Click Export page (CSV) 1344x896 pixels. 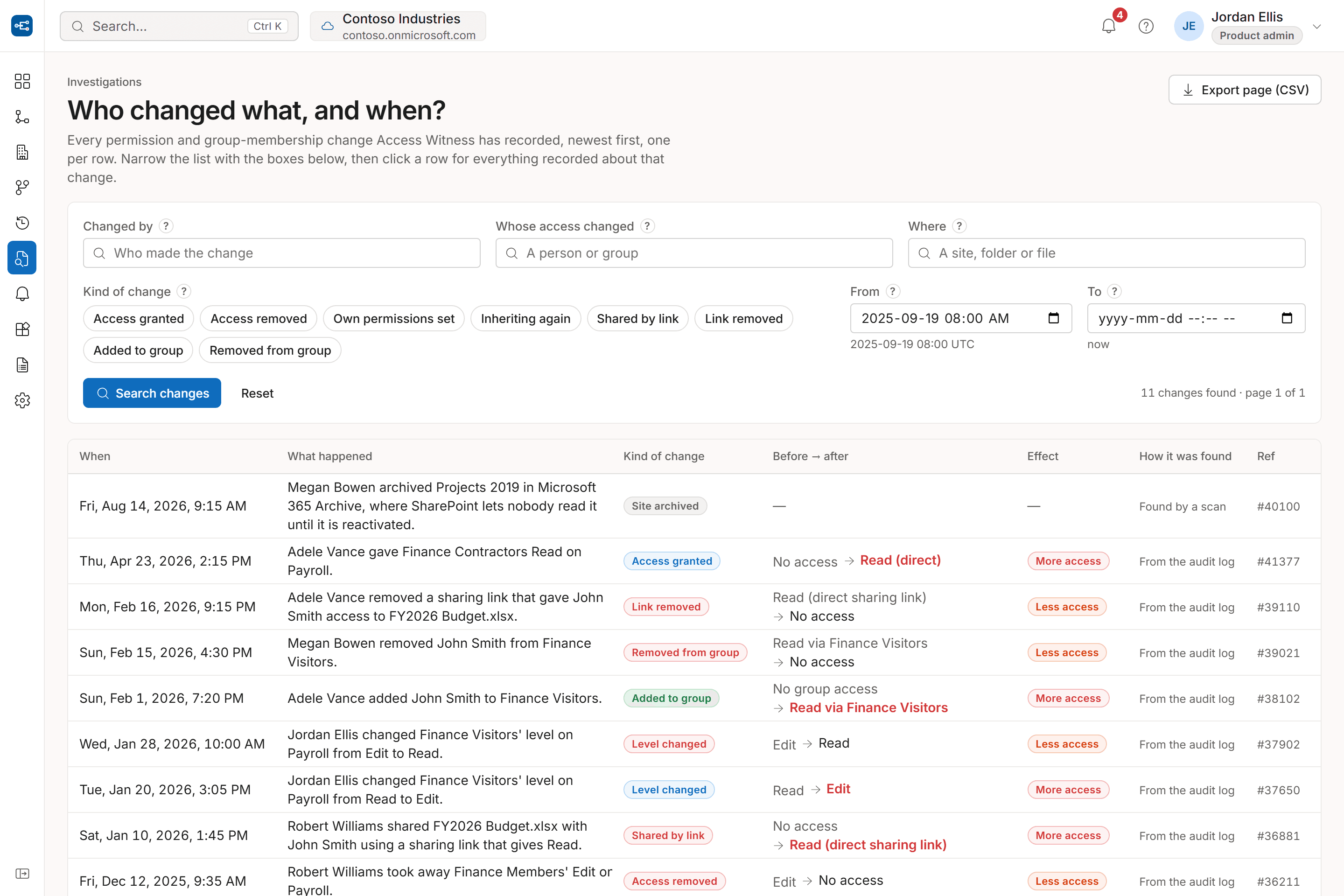[1245, 90]
